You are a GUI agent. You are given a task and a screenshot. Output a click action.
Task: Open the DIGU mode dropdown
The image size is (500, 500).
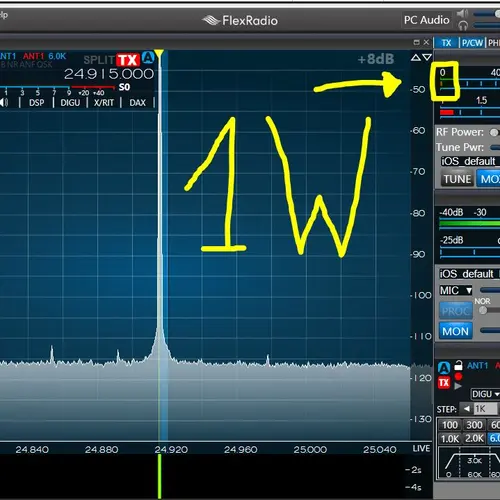pos(485,394)
